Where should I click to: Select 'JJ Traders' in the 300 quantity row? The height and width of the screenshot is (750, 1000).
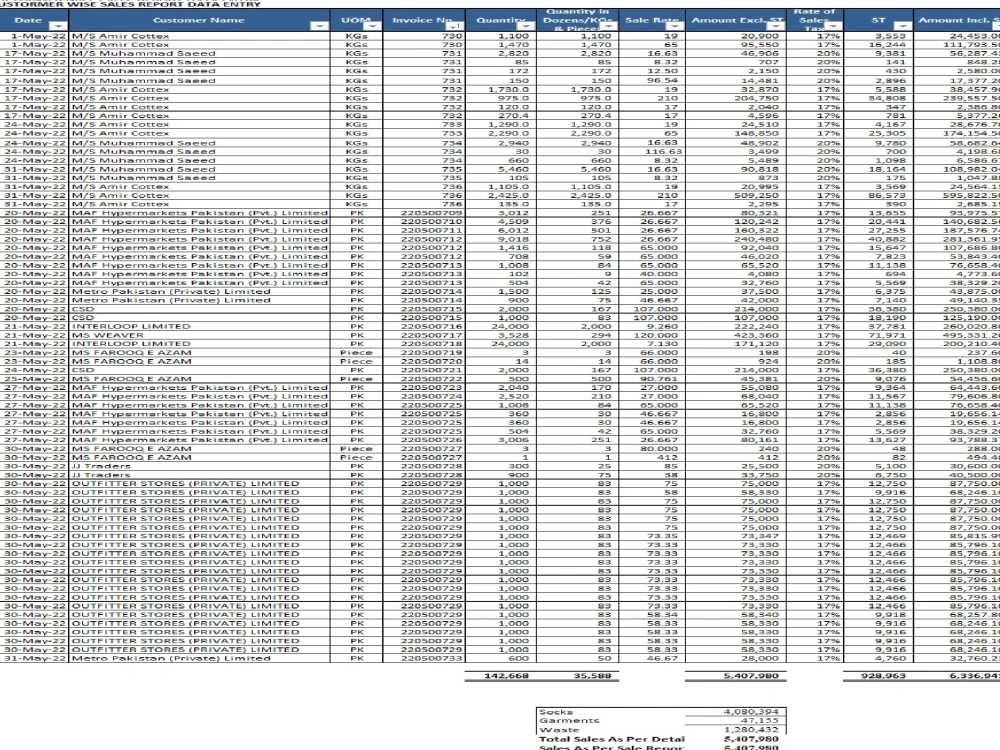101,466
